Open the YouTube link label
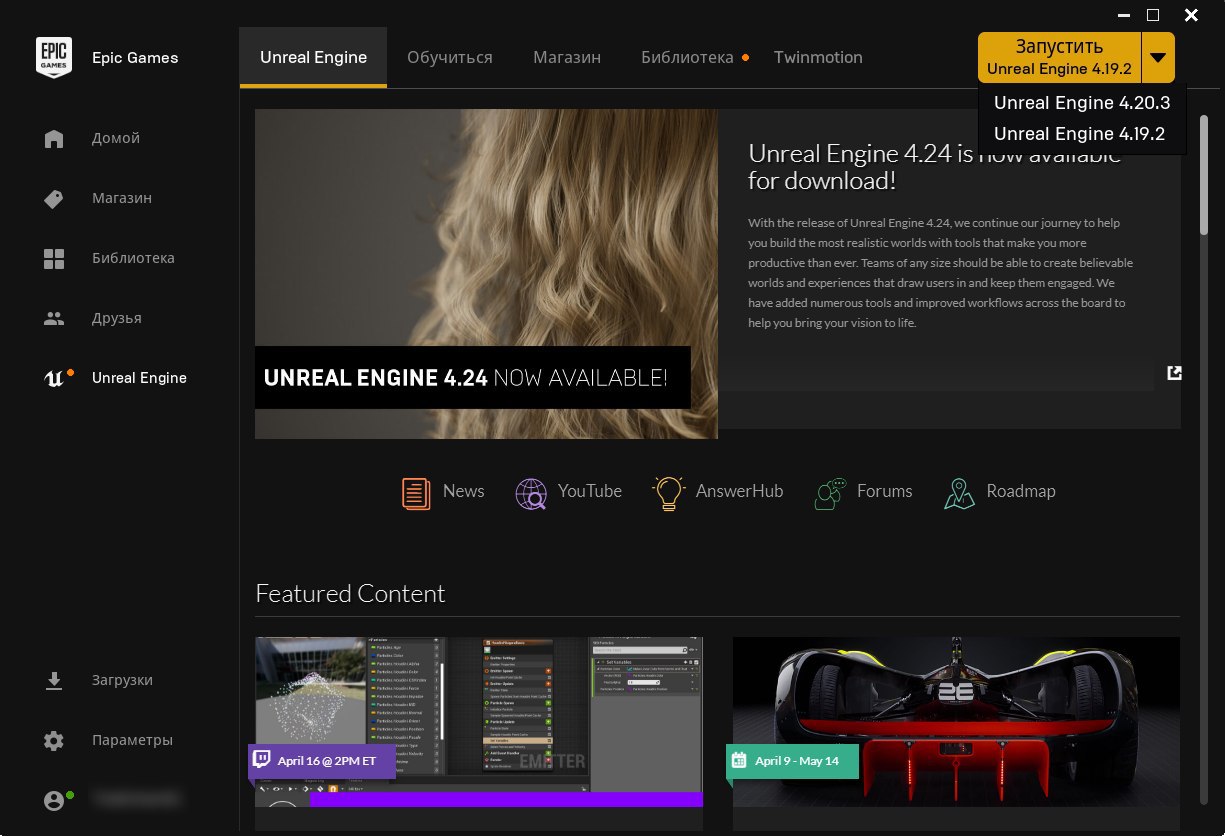This screenshot has height=836, width=1225. pyautogui.click(x=590, y=491)
